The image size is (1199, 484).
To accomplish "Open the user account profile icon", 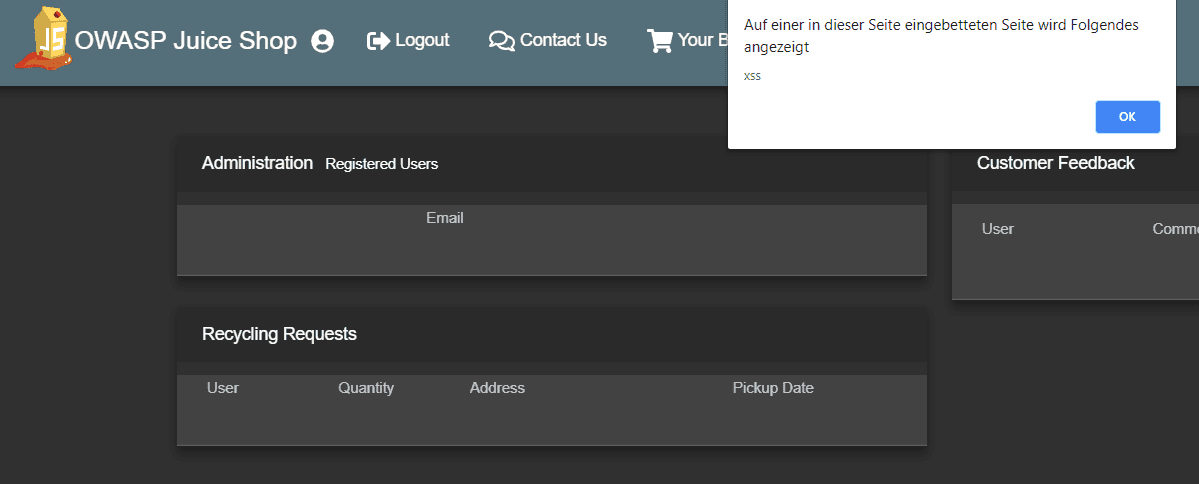I will [x=323, y=41].
